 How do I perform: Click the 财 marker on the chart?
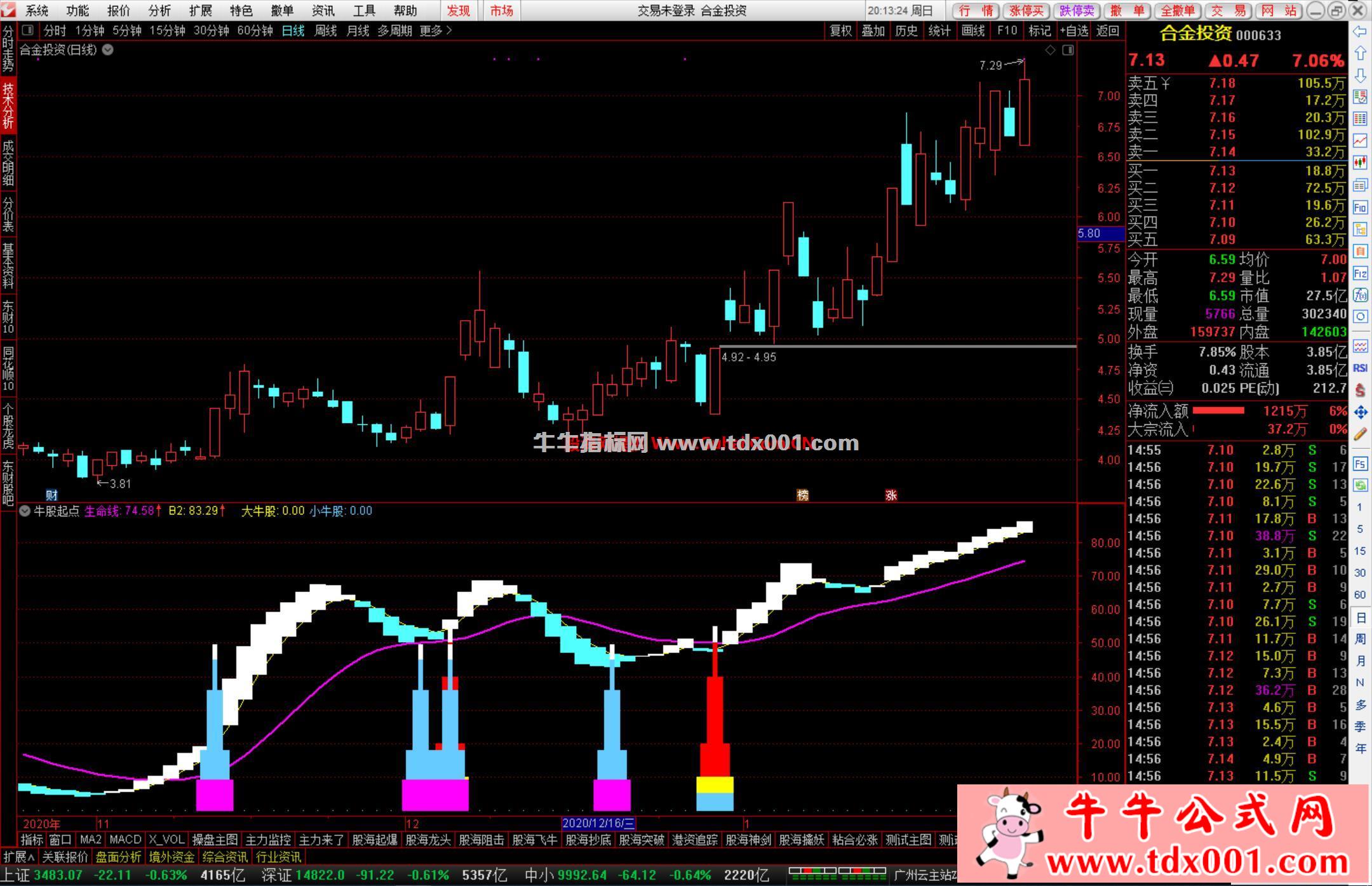coord(51,495)
